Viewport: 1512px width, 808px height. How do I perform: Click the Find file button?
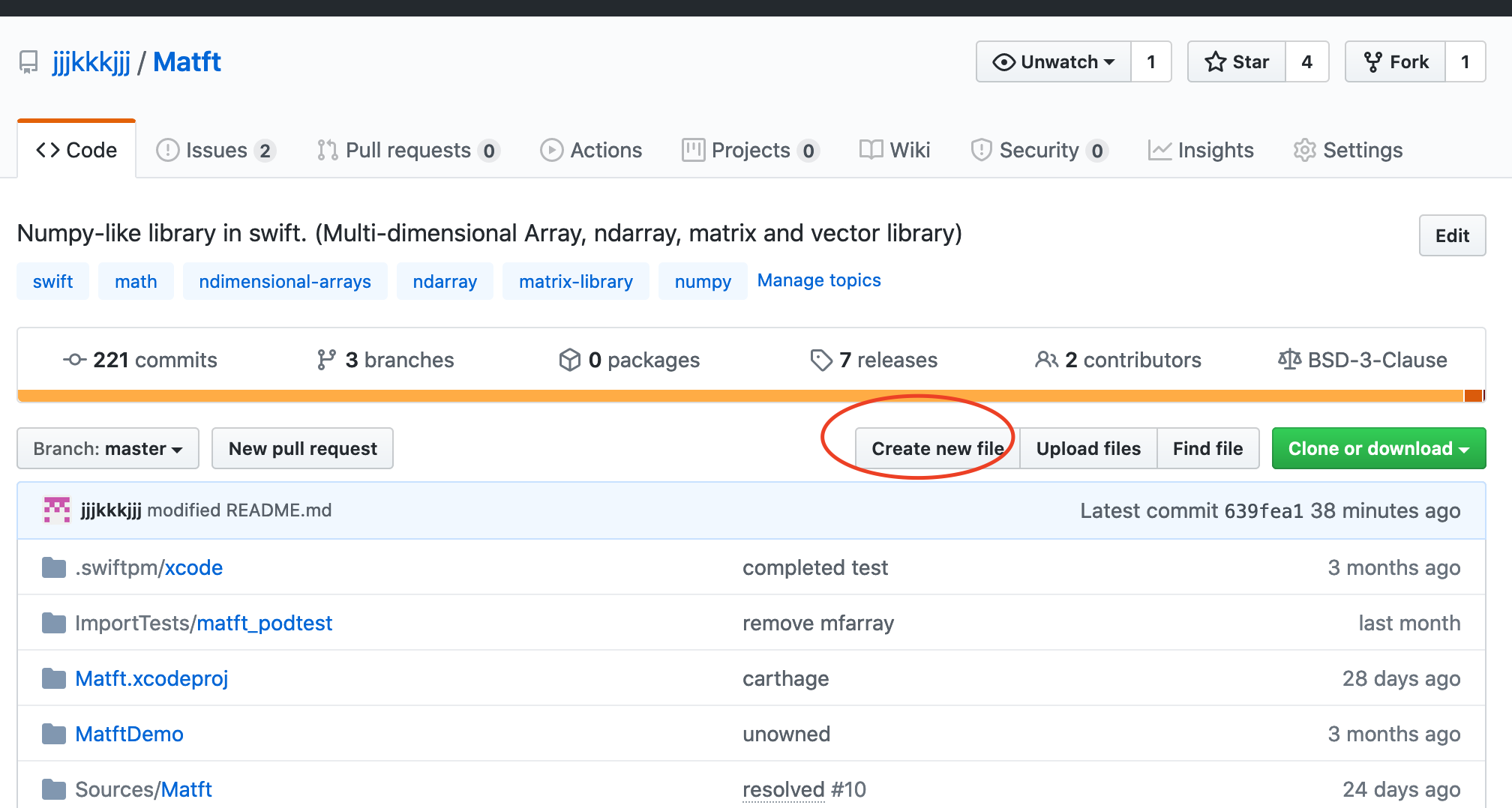(1207, 448)
